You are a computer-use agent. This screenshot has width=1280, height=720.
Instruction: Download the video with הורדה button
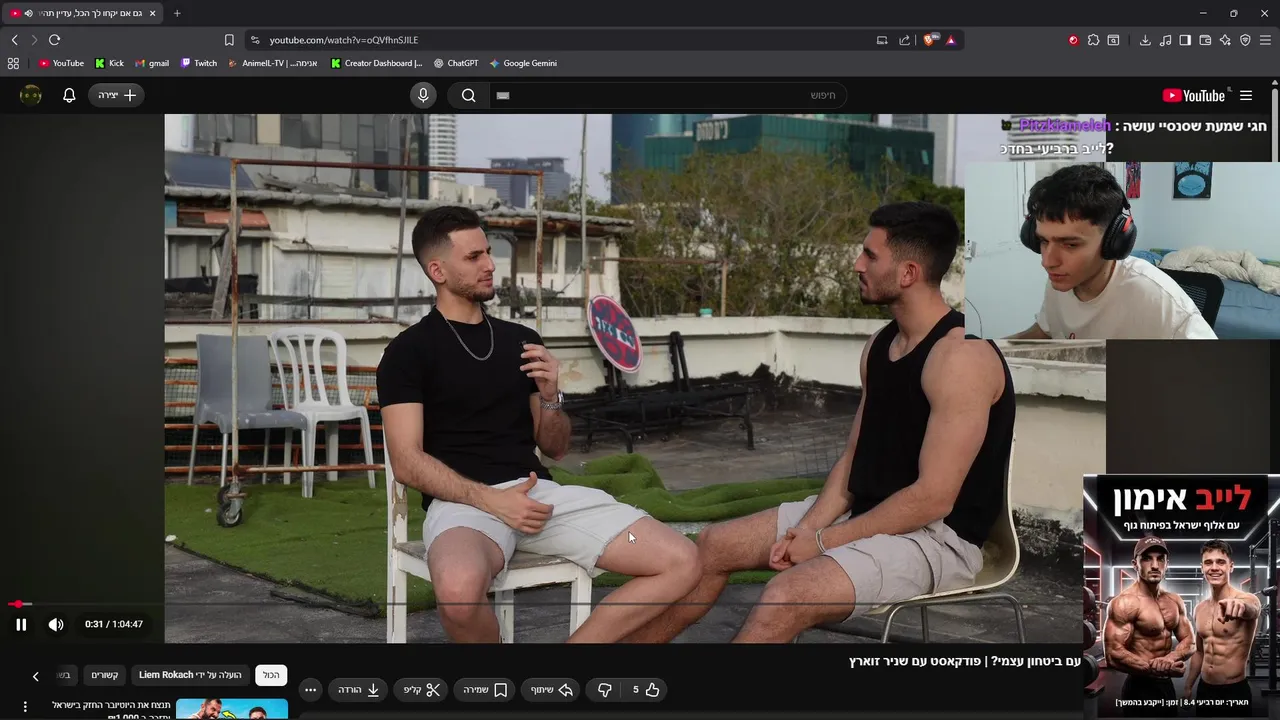359,689
